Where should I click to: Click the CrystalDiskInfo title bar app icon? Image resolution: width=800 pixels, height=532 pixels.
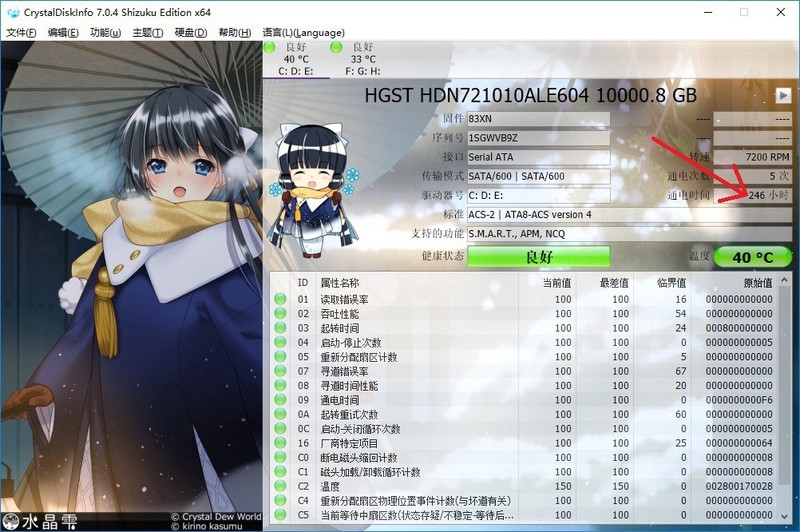pos(13,13)
